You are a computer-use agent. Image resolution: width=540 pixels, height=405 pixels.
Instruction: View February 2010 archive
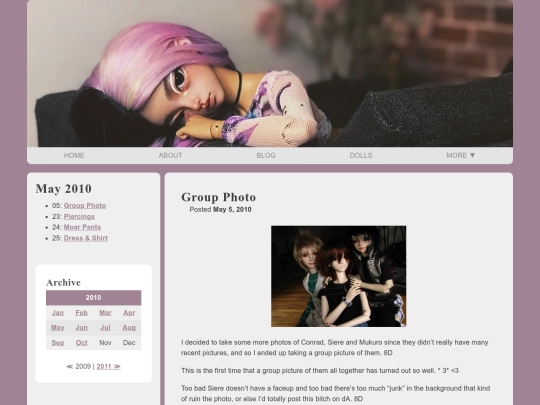click(82, 313)
